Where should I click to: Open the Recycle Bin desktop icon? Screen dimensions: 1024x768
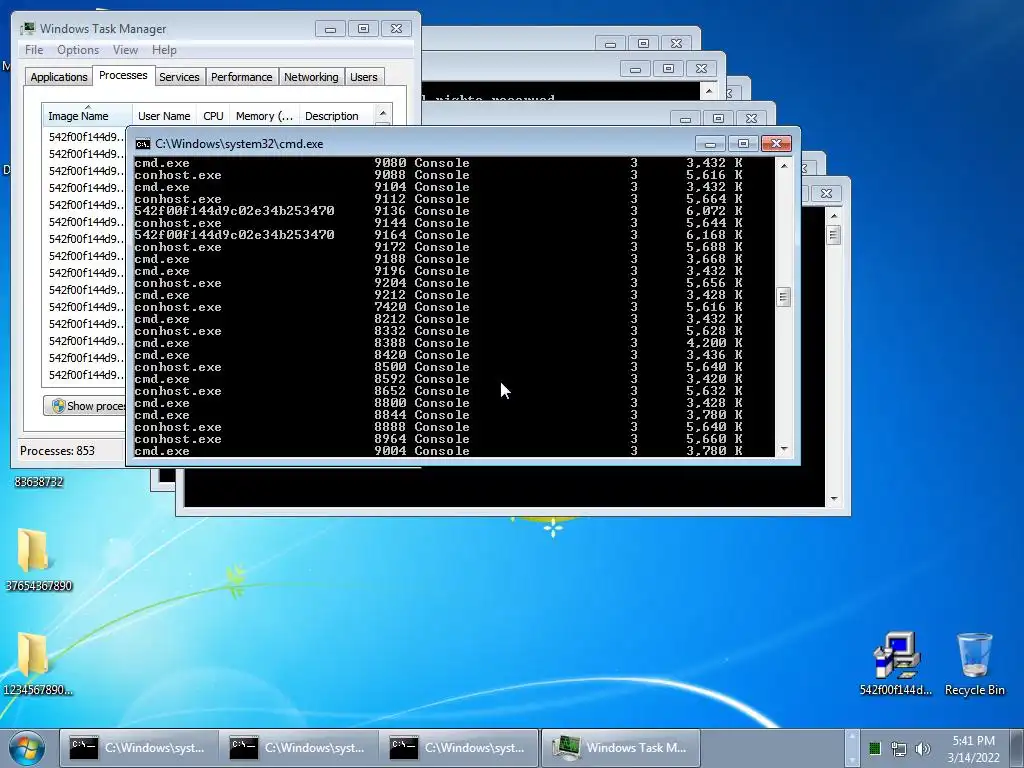pyautogui.click(x=974, y=663)
